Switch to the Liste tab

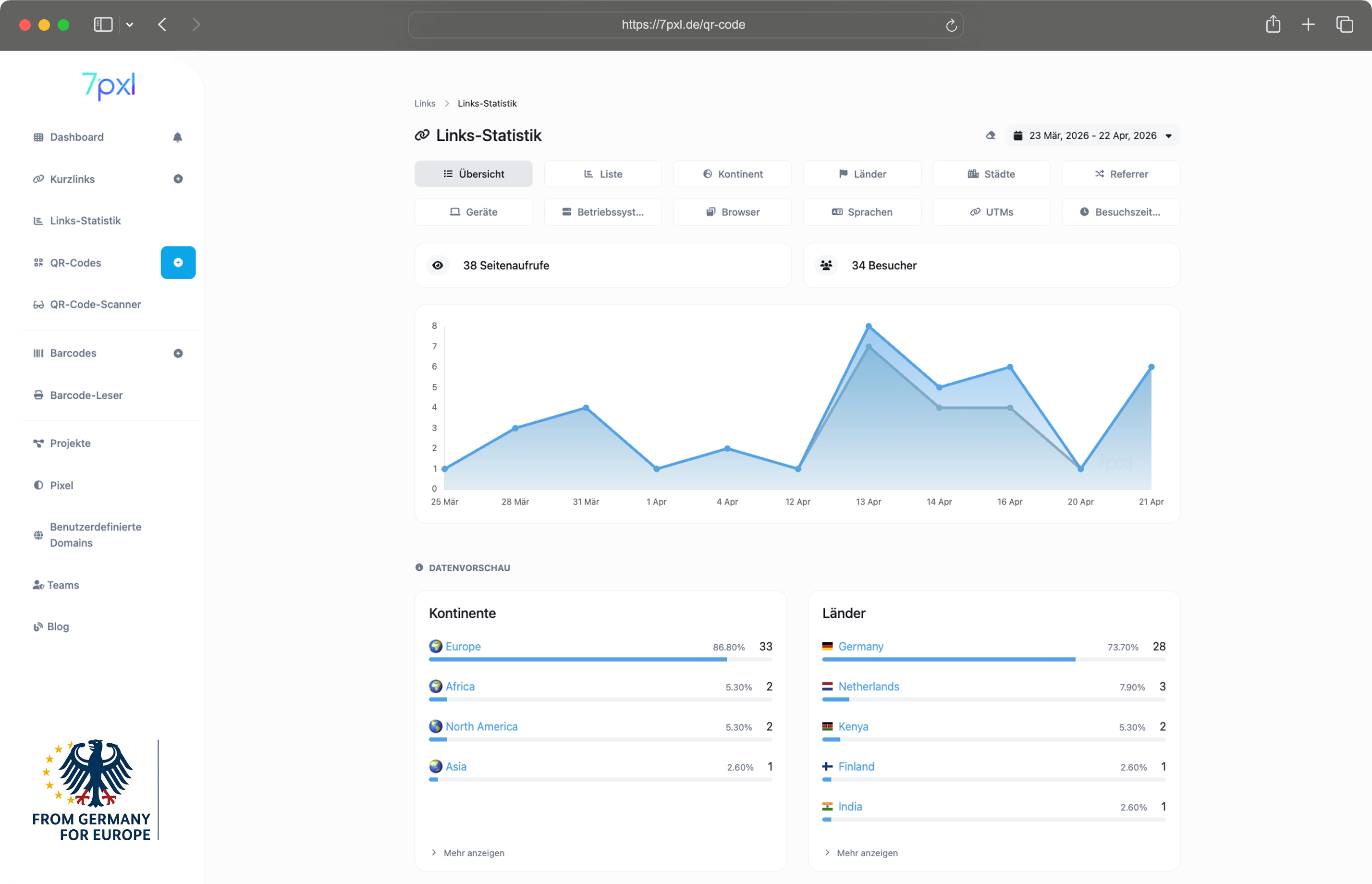pyautogui.click(x=602, y=173)
